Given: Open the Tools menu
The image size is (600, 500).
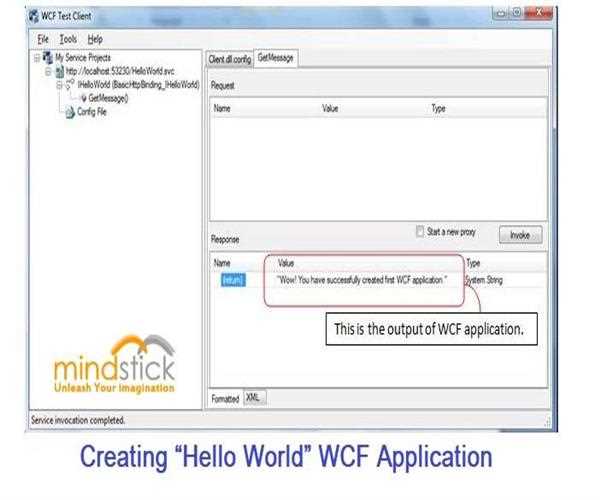Looking at the screenshot, I should (68, 39).
